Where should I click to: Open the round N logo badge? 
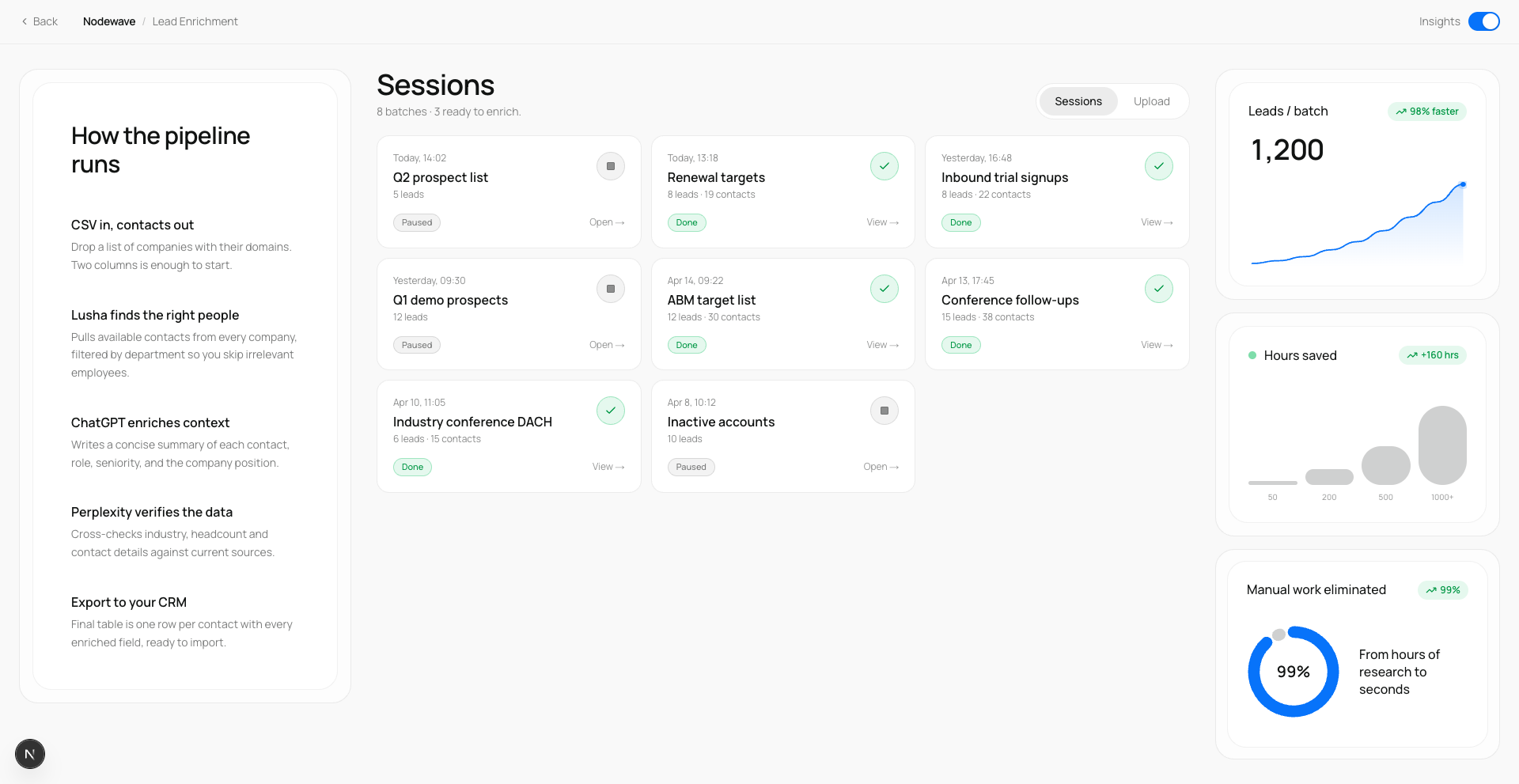(x=30, y=754)
